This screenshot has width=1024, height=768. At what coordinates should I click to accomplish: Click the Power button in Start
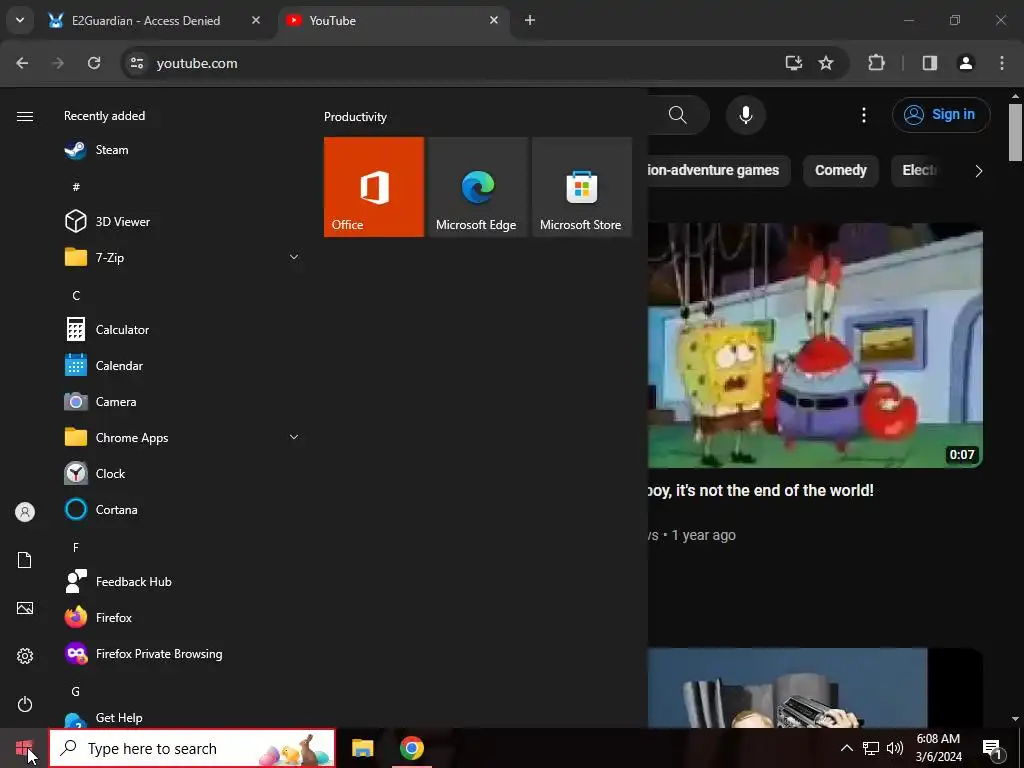(25, 704)
